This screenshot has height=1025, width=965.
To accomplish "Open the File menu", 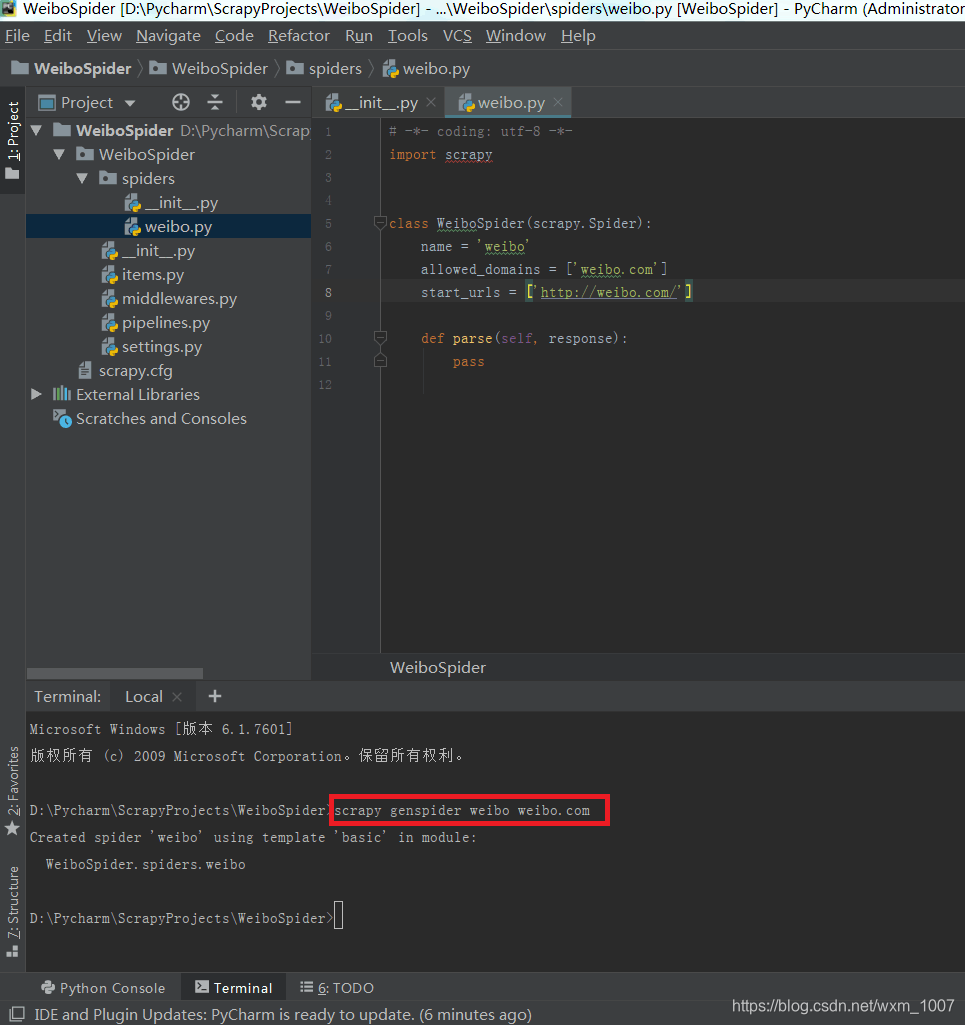I will tap(17, 36).
